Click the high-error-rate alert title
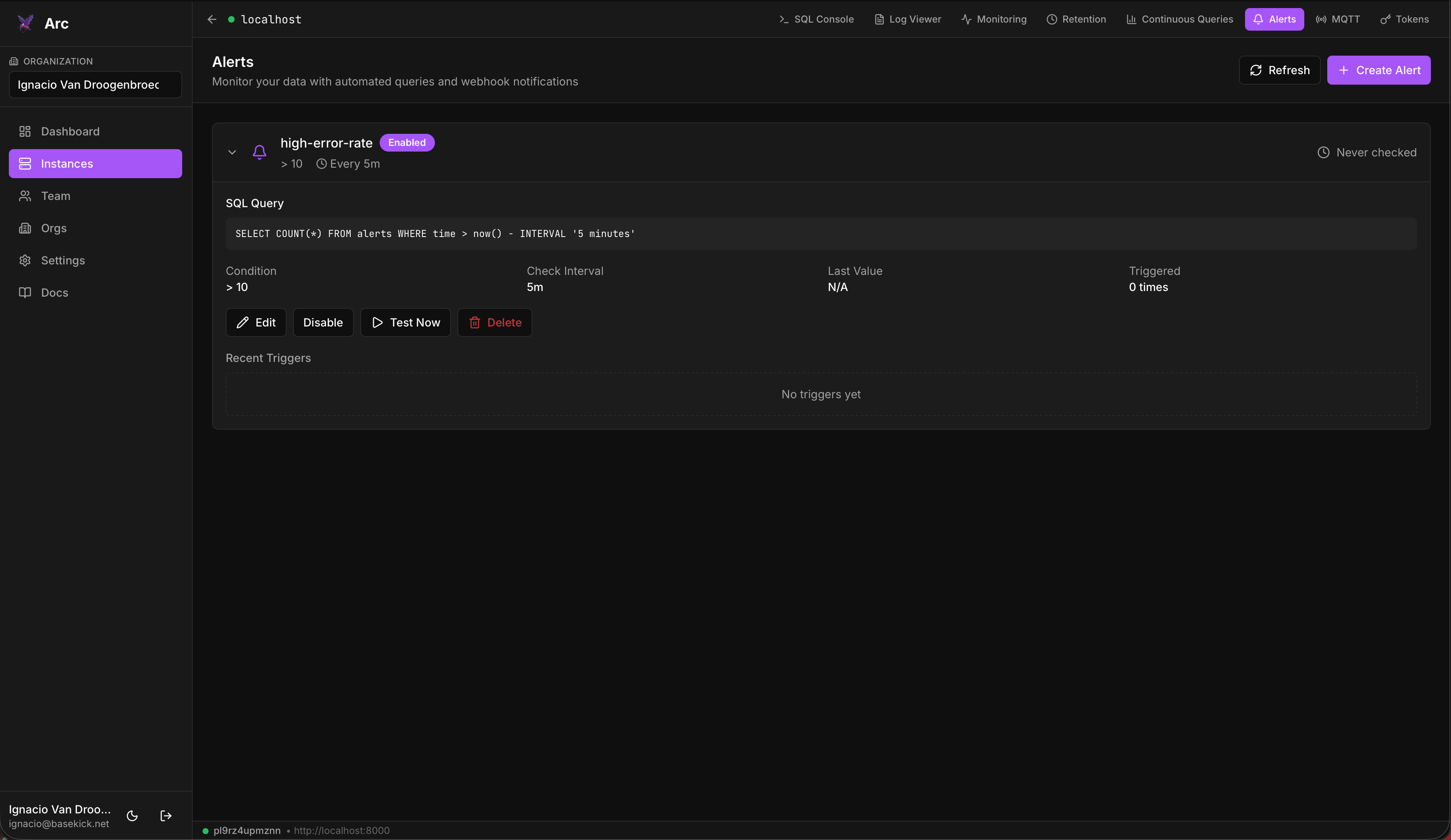This screenshot has height=840, width=1451. pos(326,143)
